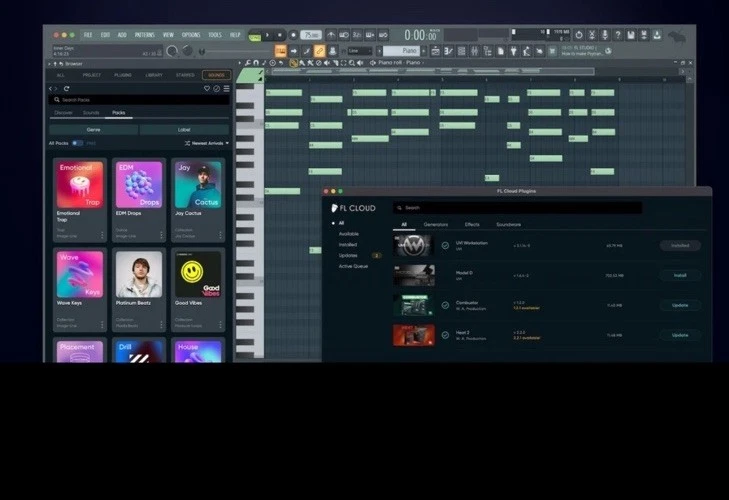Click the Search Packs field
Image resolution: width=729 pixels, height=500 pixels.
click(x=139, y=100)
